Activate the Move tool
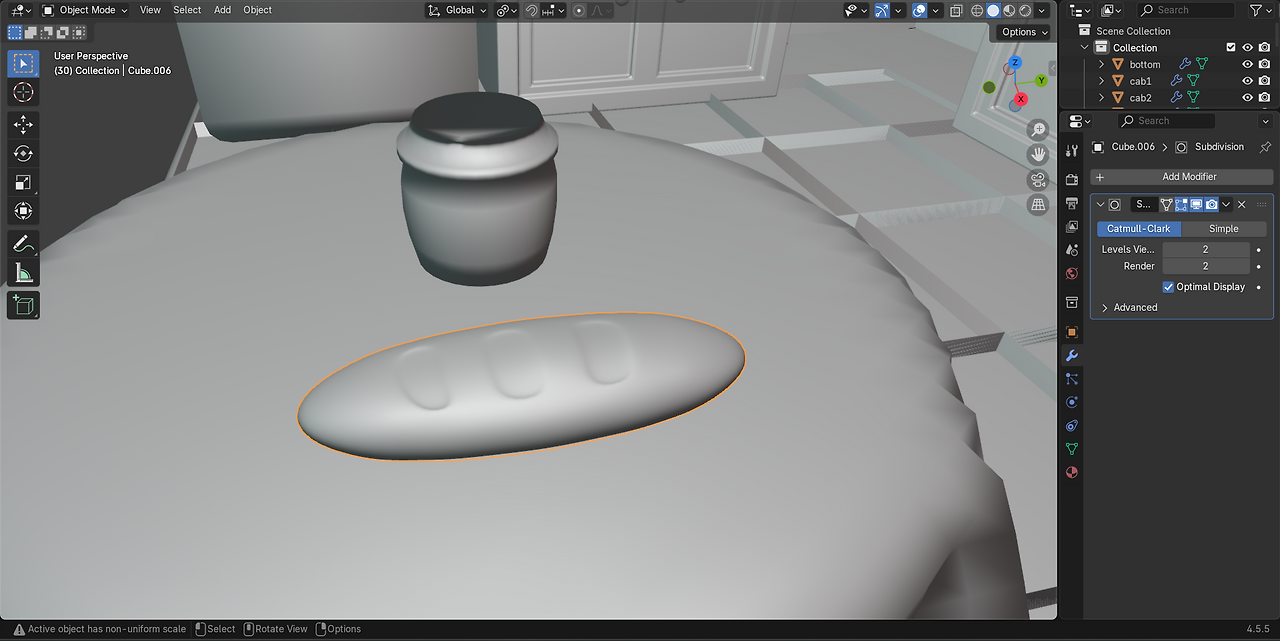Image resolution: width=1280 pixels, height=641 pixels. click(23, 125)
